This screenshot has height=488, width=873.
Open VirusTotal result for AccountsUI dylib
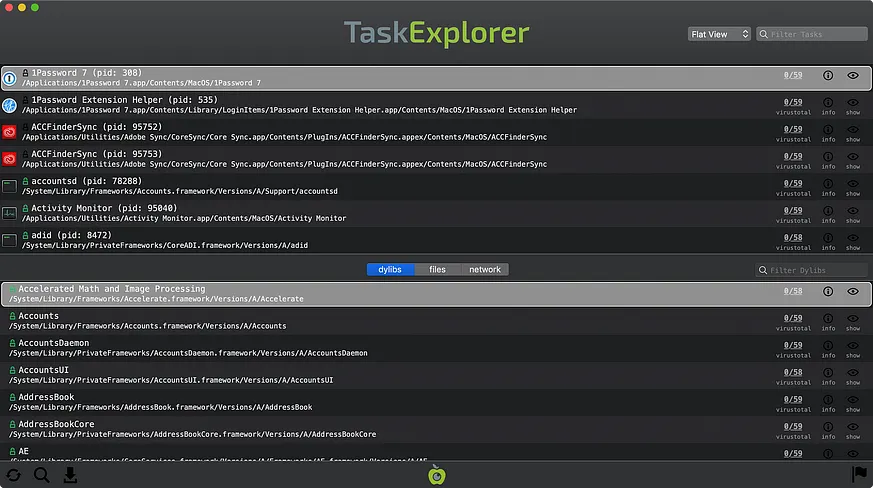coord(793,373)
